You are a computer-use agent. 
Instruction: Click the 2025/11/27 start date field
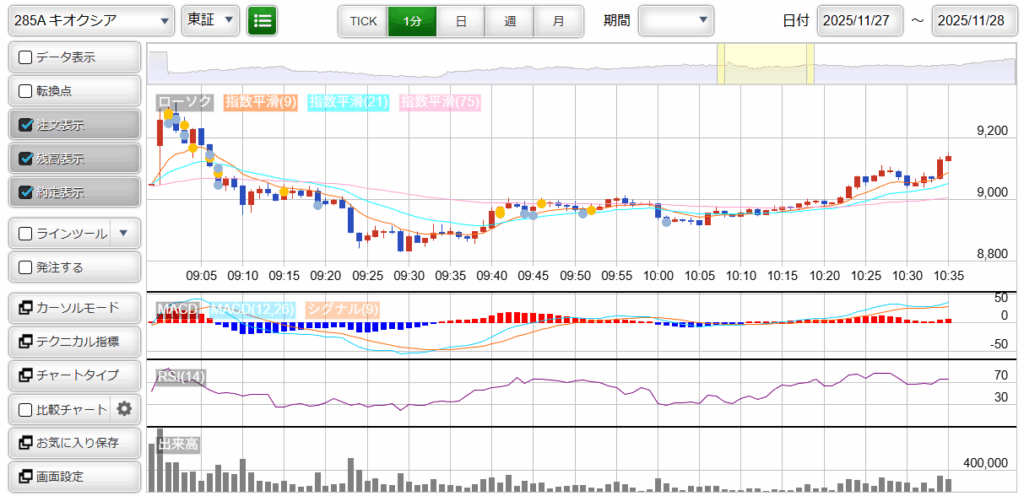click(x=859, y=20)
